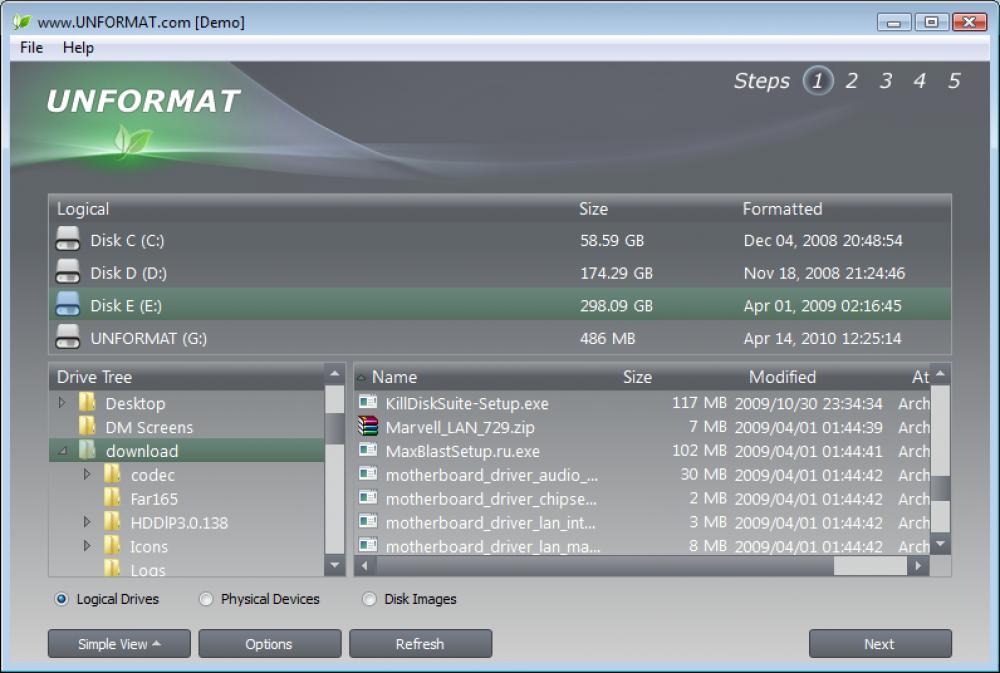This screenshot has width=1000, height=673.
Task: Select the Disk E drive icon
Action: (67, 304)
